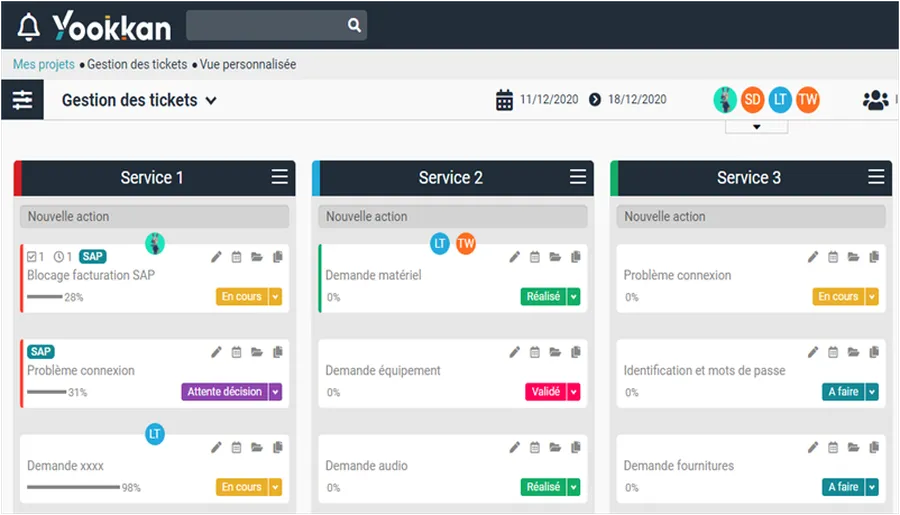Go to Mes projets breadcrumb link
Image resolution: width=900 pixels, height=515 pixels.
click(x=44, y=64)
